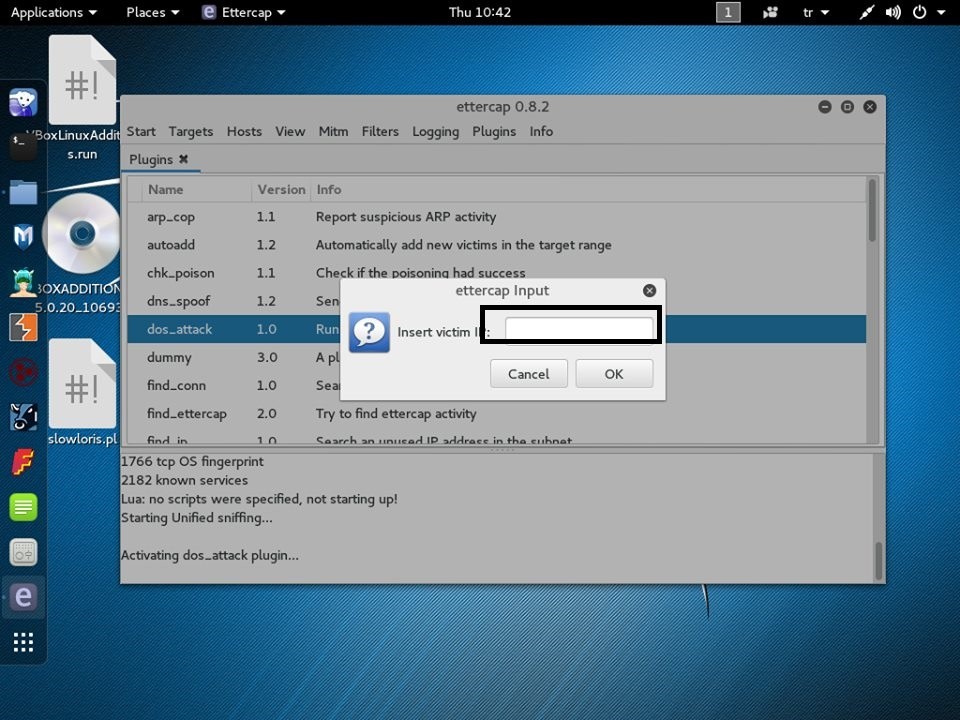Sort by the Name column header
960x720 pixels.
click(196, 189)
